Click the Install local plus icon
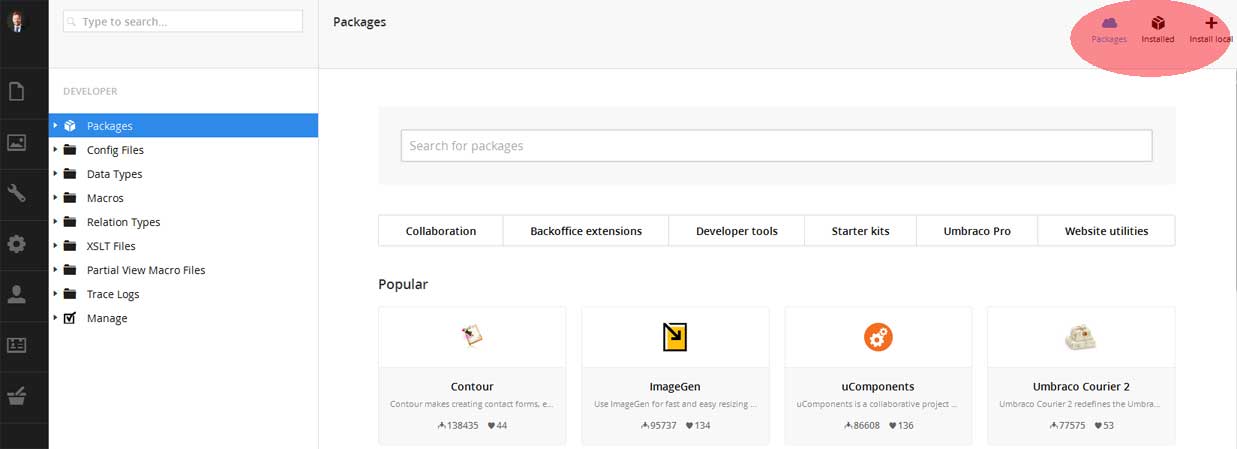The width and height of the screenshot is (1237, 449). [x=1211, y=23]
